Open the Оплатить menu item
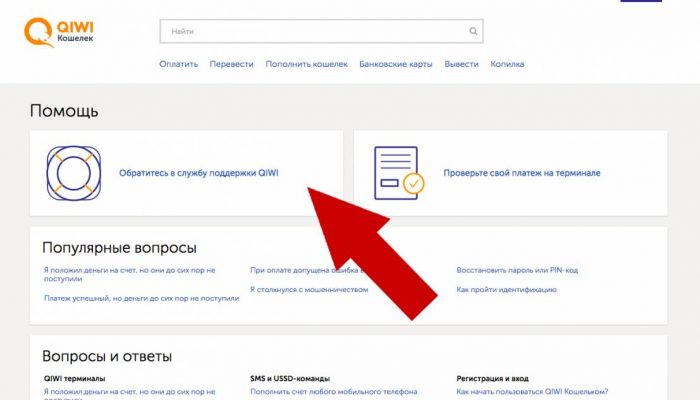700x400 pixels. (x=179, y=64)
